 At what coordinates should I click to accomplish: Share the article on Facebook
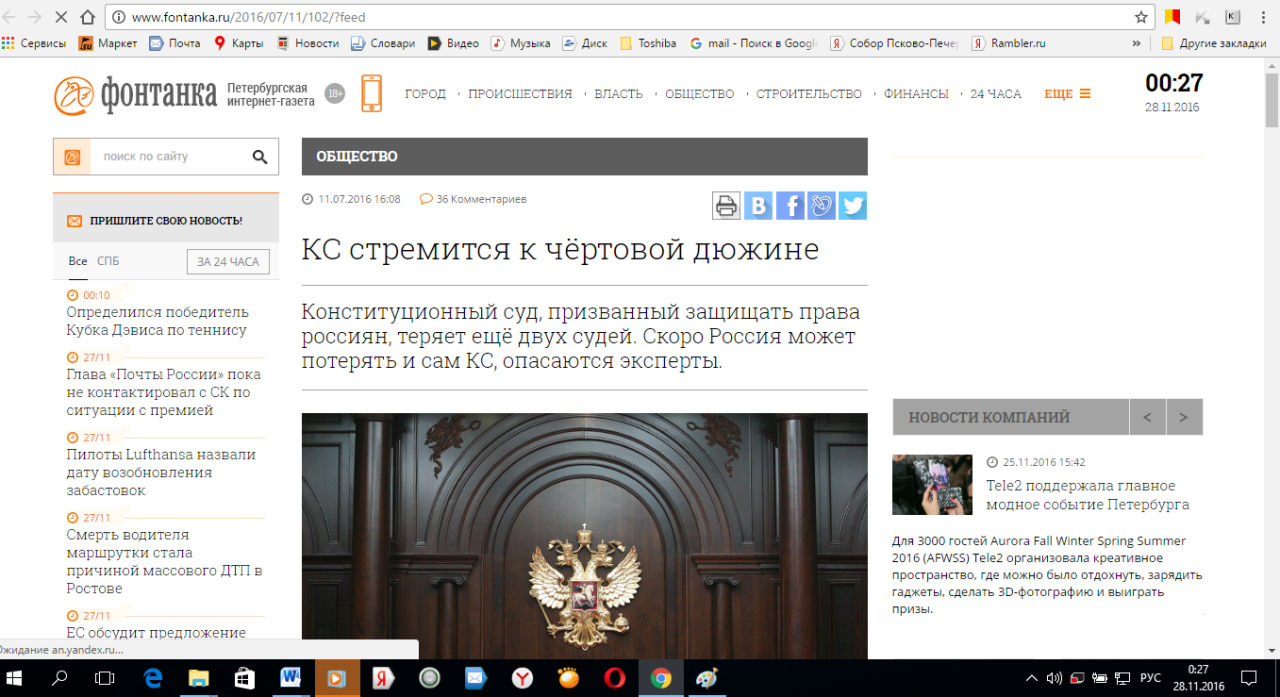click(x=790, y=205)
